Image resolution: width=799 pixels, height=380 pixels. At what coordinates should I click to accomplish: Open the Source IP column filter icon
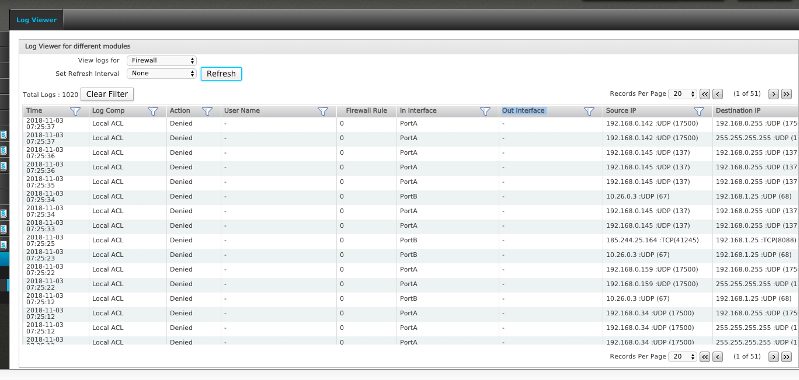[699, 111]
